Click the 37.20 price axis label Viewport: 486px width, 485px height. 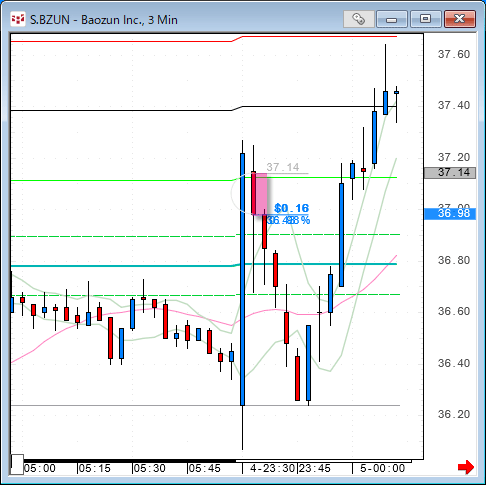tap(454, 157)
